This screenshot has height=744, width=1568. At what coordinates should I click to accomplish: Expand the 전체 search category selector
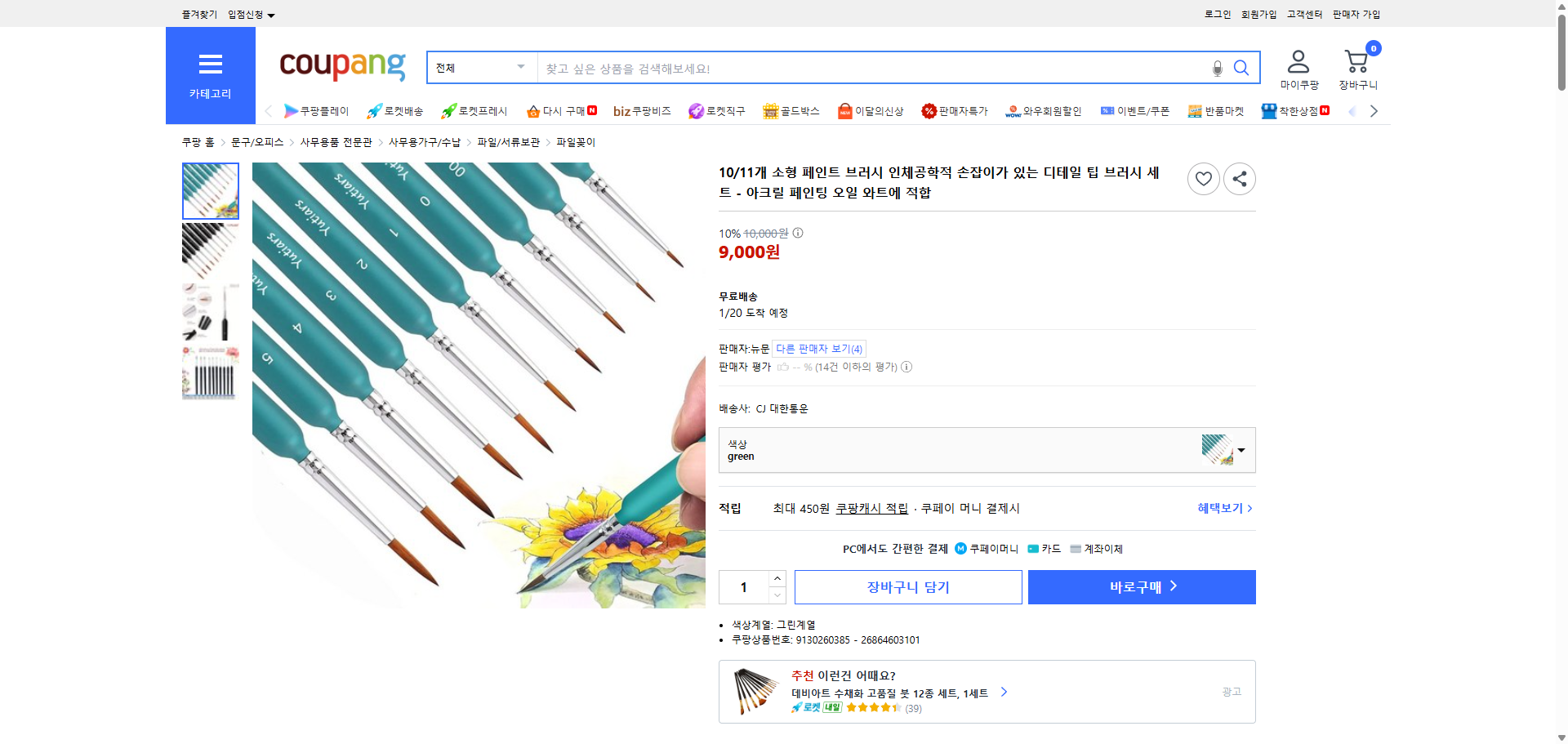pos(480,68)
